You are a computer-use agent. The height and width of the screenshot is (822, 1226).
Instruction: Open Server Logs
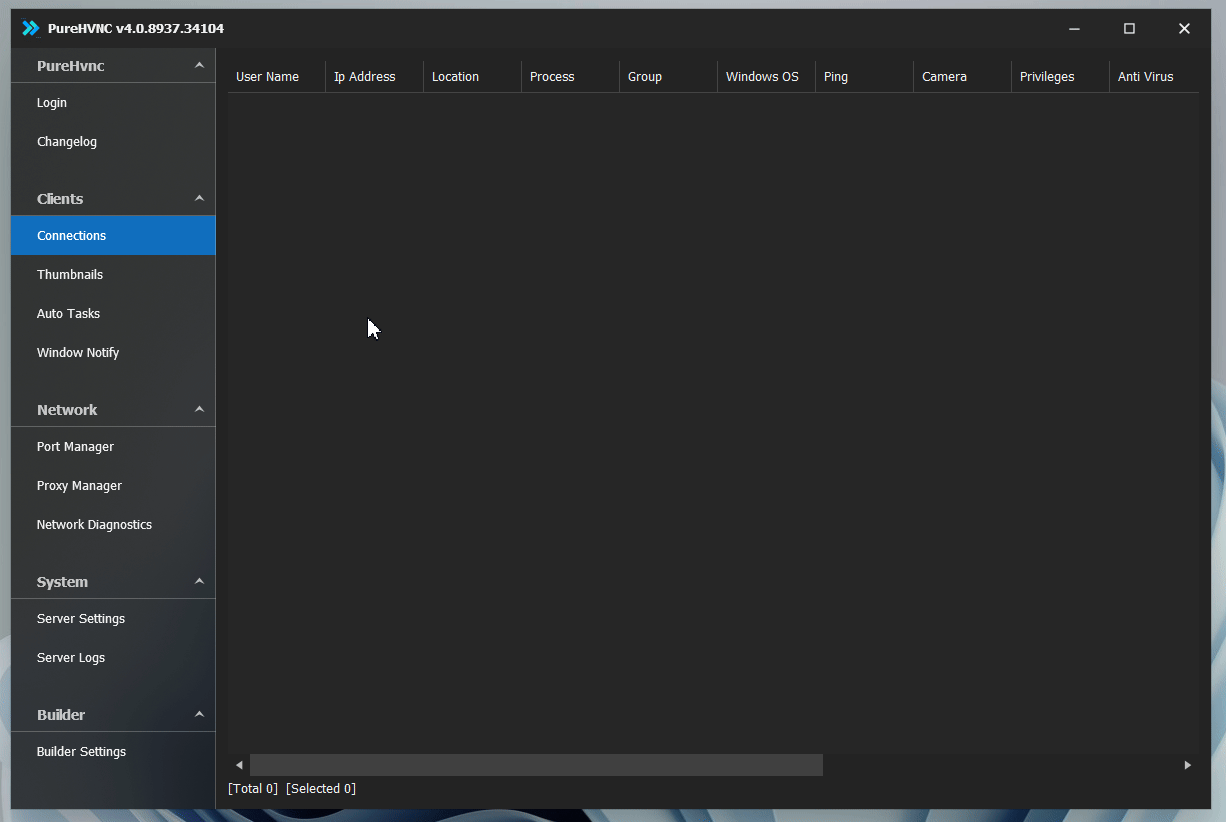pos(113,658)
